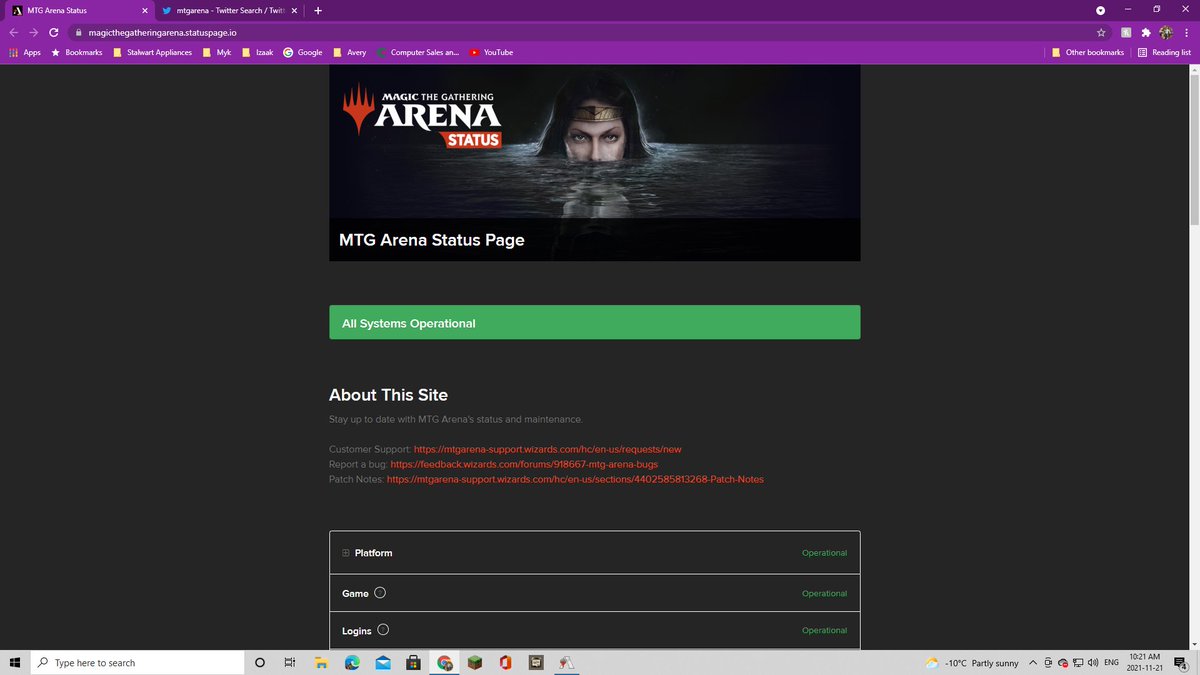Open the Office app in the taskbar

click(x=505, y=663)
